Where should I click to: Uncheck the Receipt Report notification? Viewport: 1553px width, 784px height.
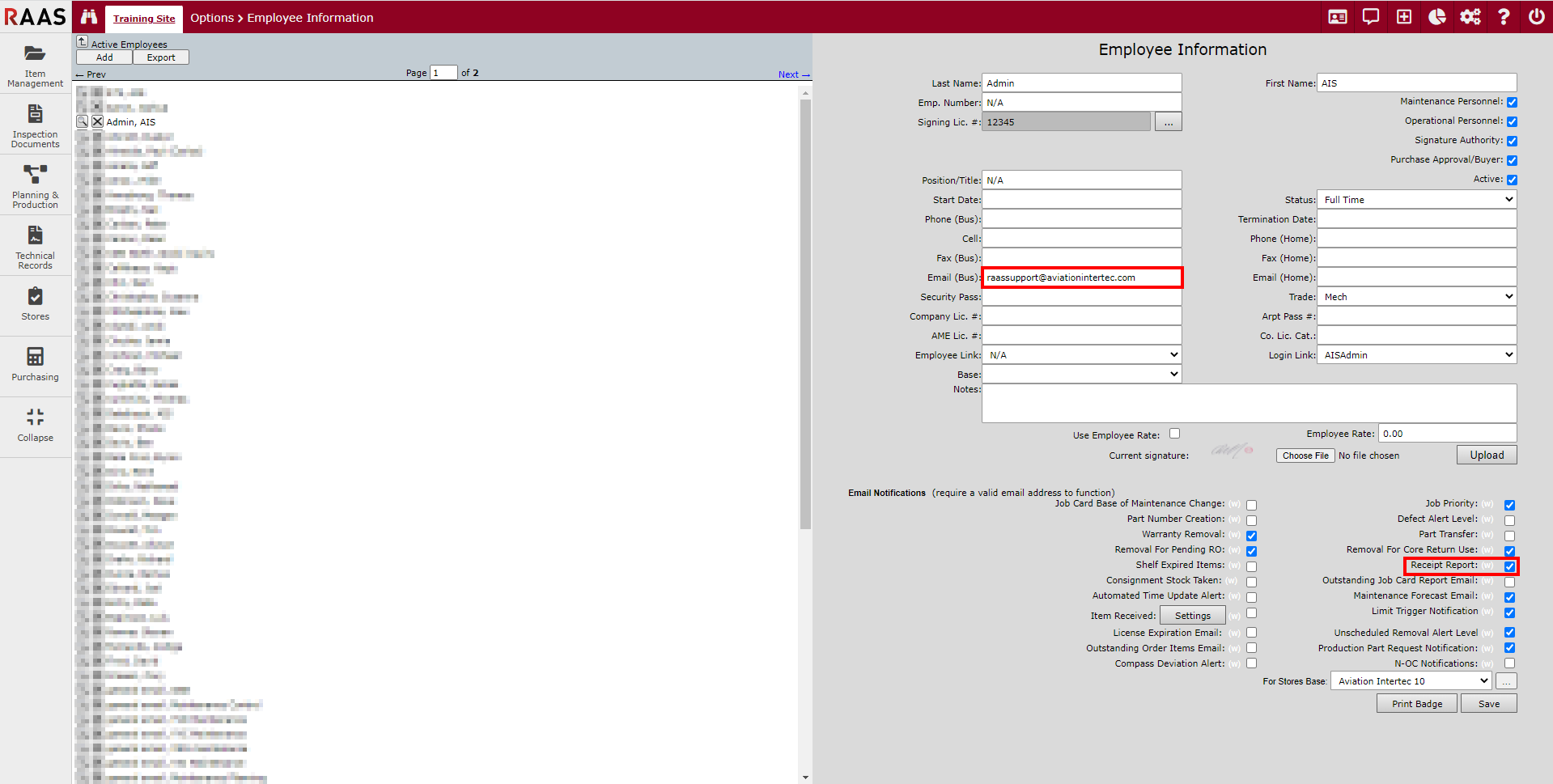[x=1509, y=566]
